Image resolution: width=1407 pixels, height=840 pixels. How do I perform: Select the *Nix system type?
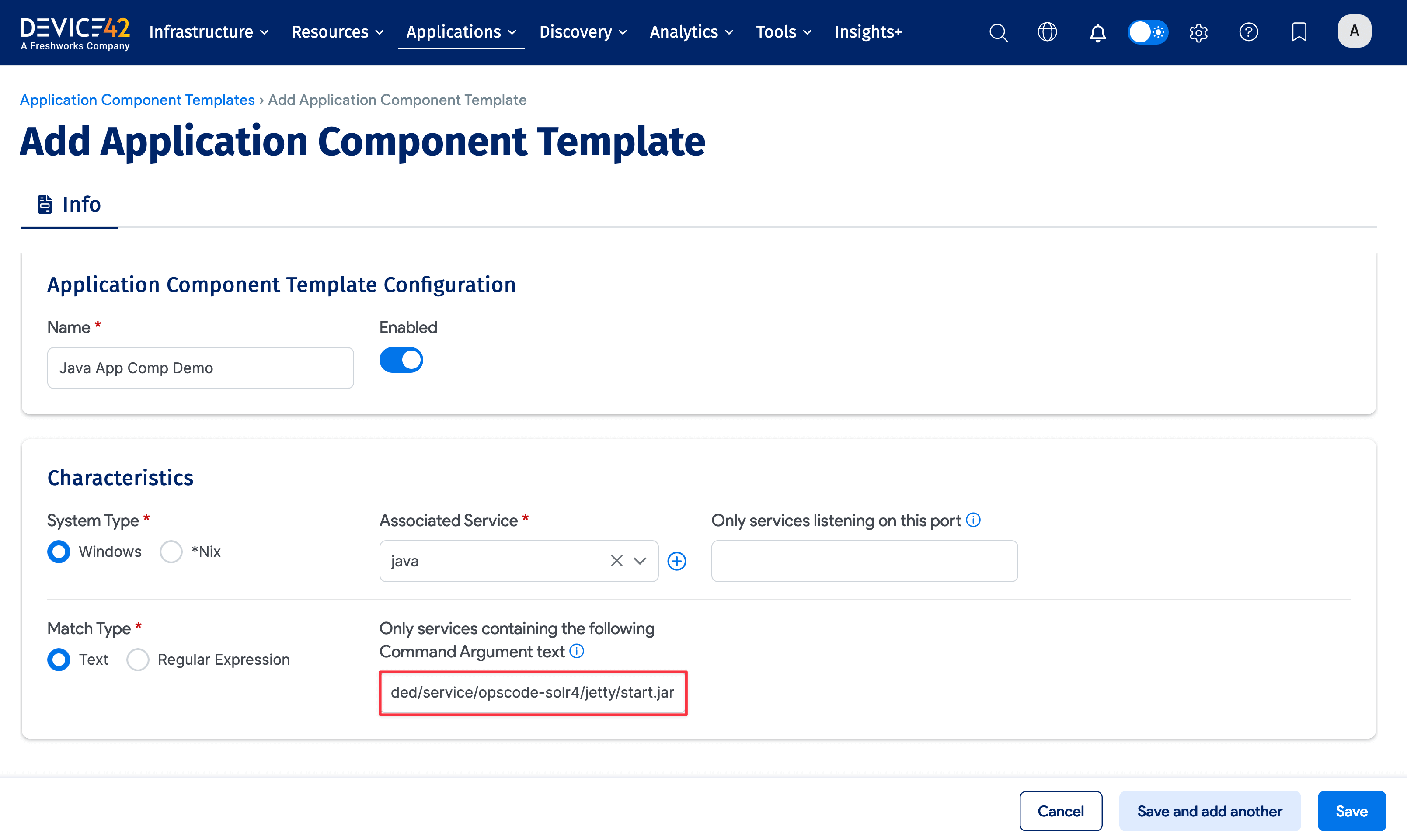click(x=171, y=551)
